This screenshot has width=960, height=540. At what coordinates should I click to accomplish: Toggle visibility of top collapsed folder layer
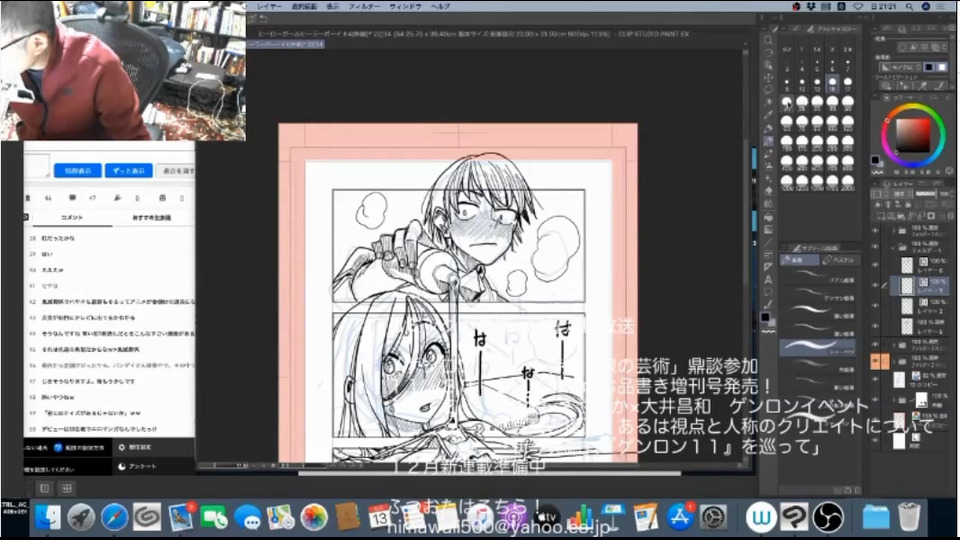[876, 231]
